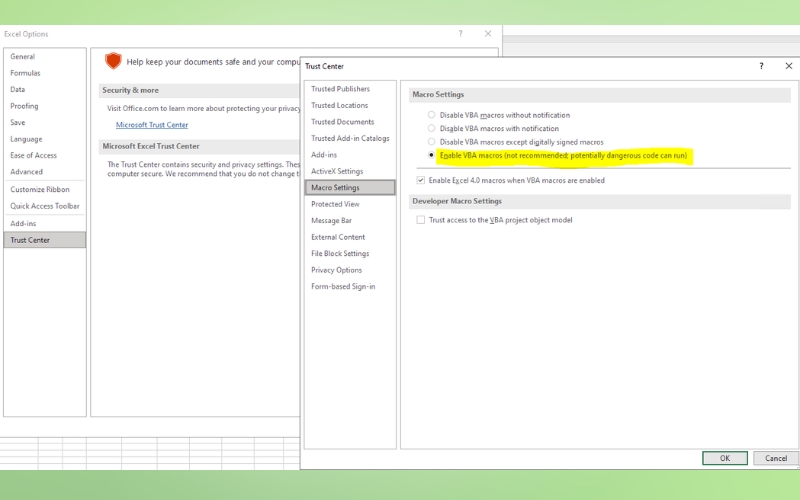Viewport: 800px width, 500px height.
Task: Click OK to confirm macro settings
Action: pos(724,458)
